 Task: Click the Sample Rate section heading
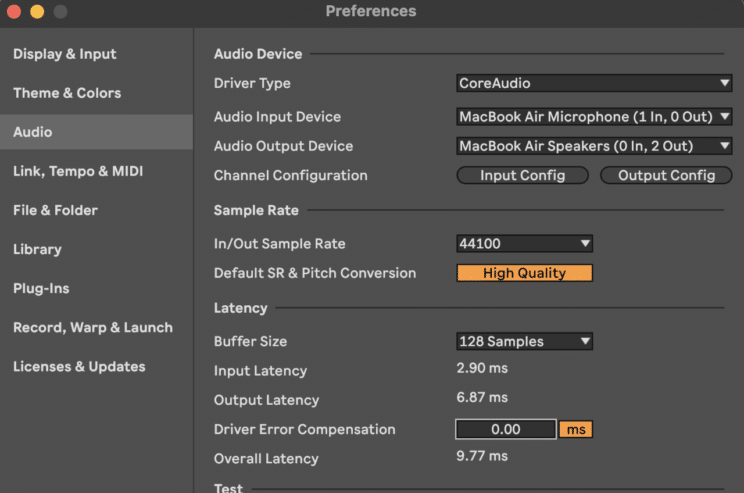[x=256, y=210]
